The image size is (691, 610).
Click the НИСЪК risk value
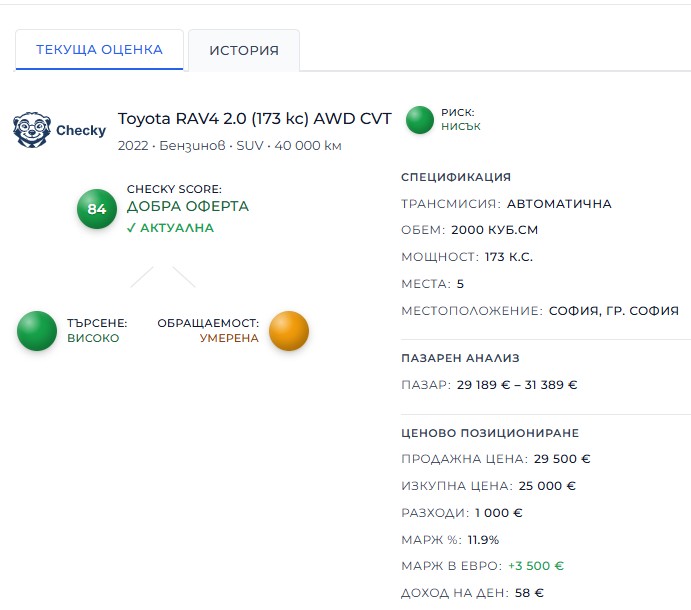pyautogui.click(x=461, y=126)
